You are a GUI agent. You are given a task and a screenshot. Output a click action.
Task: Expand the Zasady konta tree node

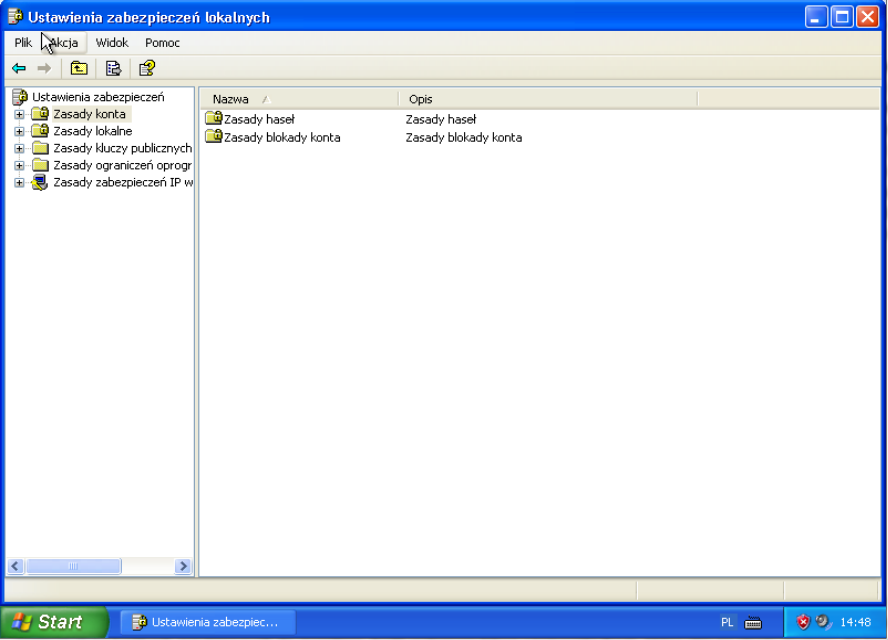19,115
